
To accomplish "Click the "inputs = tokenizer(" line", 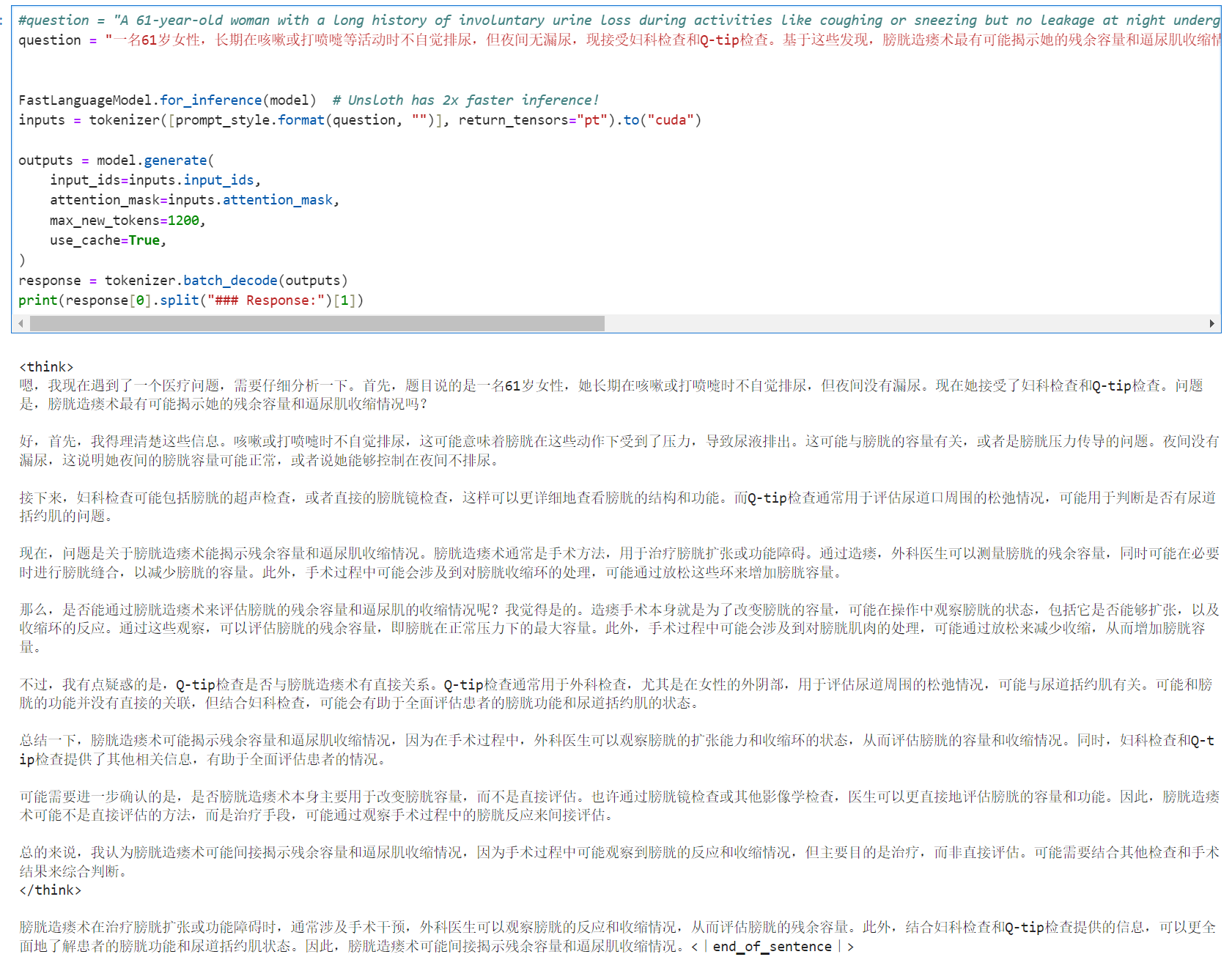I will click(360, 119).
